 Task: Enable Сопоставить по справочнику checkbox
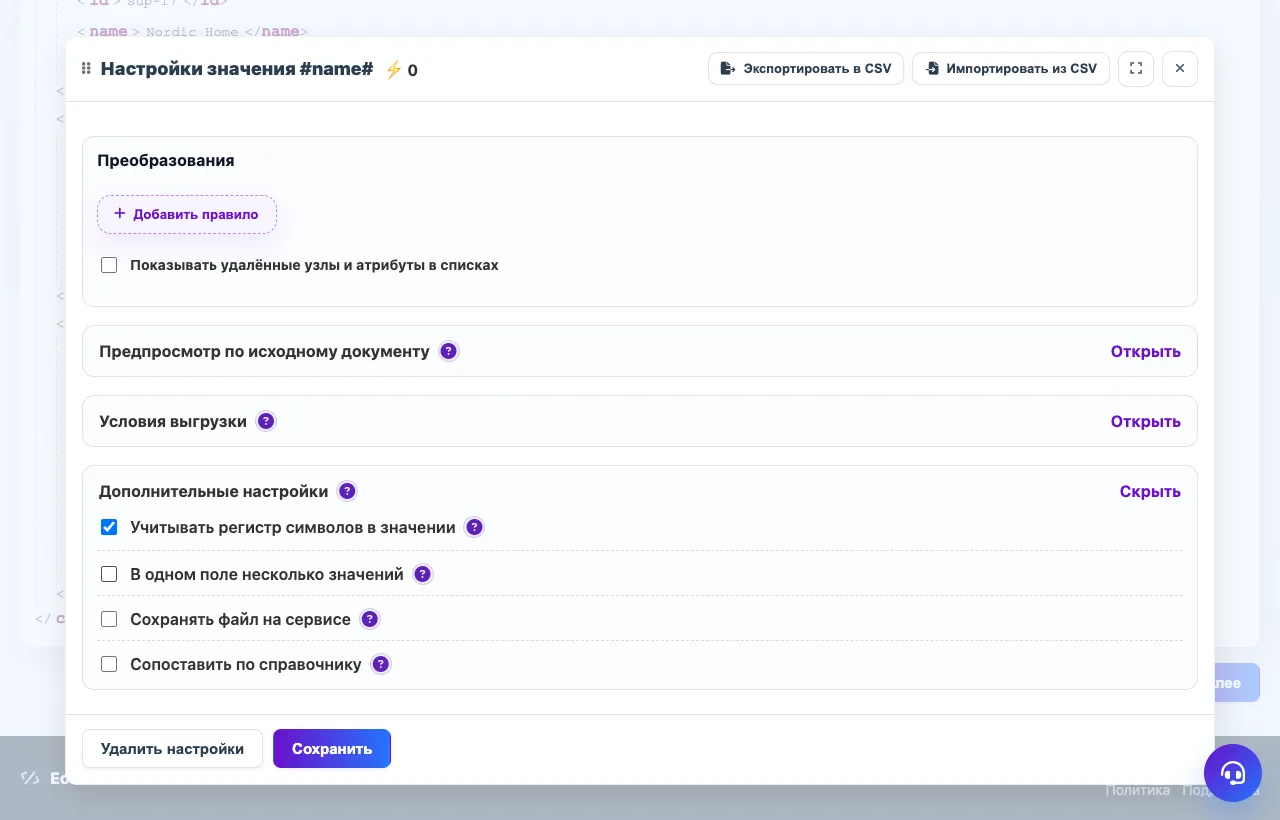[x=109, y=664]
